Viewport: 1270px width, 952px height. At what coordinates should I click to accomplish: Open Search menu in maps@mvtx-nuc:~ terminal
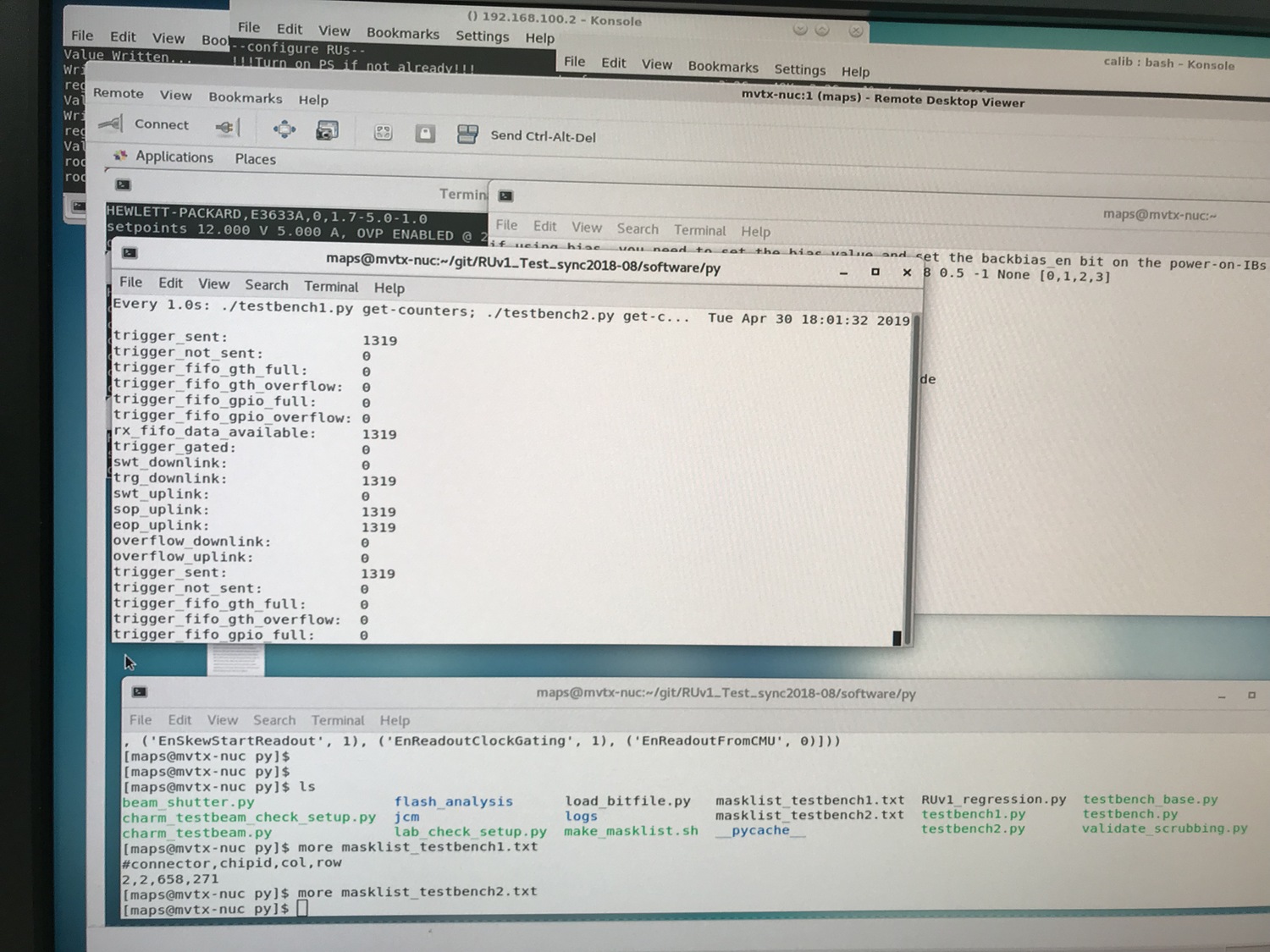[638, 228]
